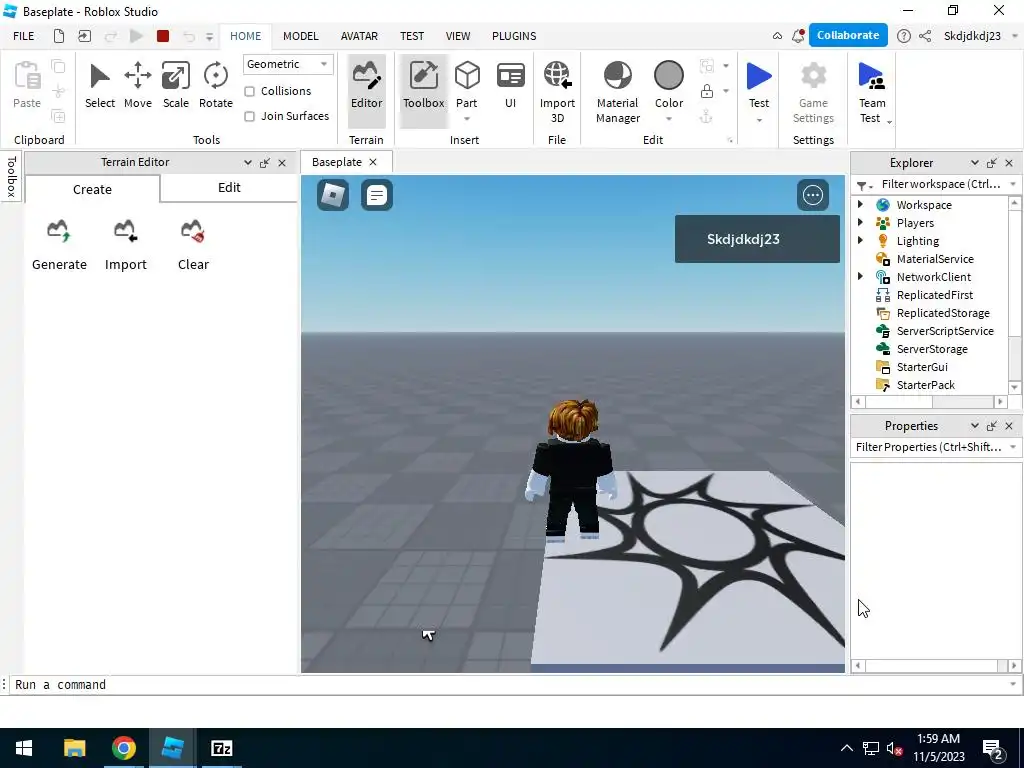The height and width of the screenshot is (768, 1024).
Task: Open File Explorer from taskbar
Action: 74,748
